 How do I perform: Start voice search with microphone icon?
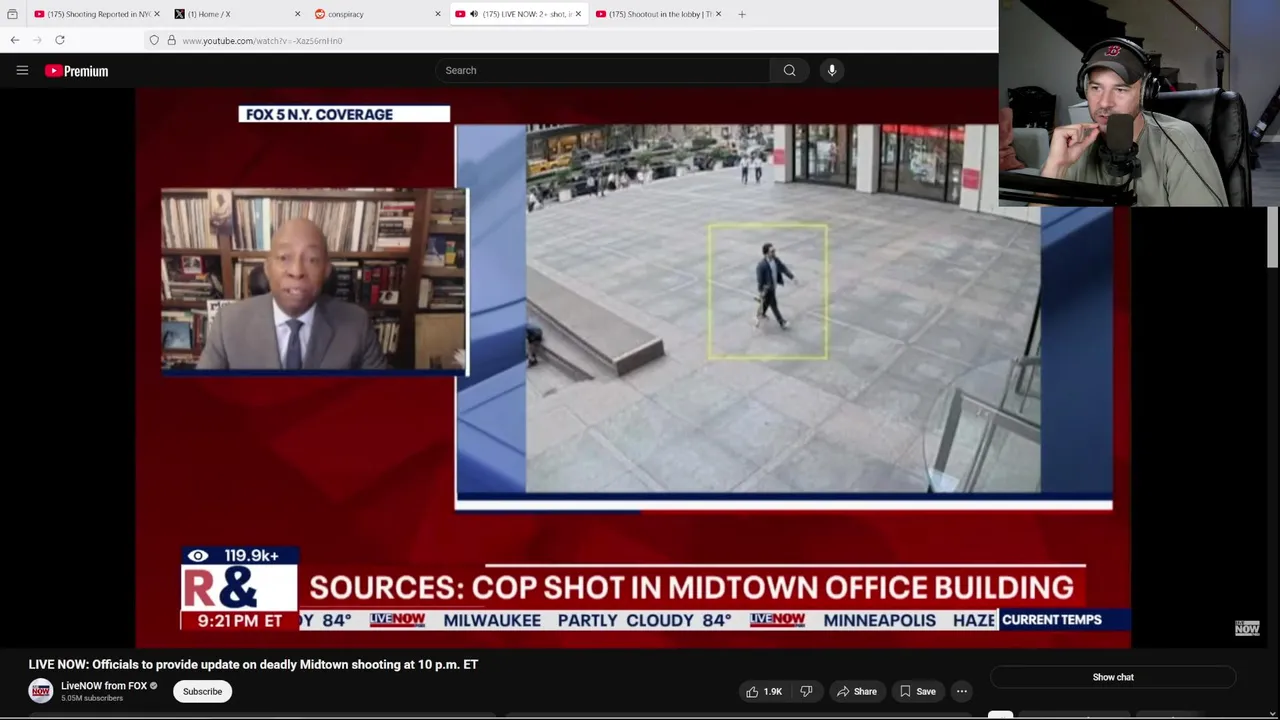pos(832,70)
